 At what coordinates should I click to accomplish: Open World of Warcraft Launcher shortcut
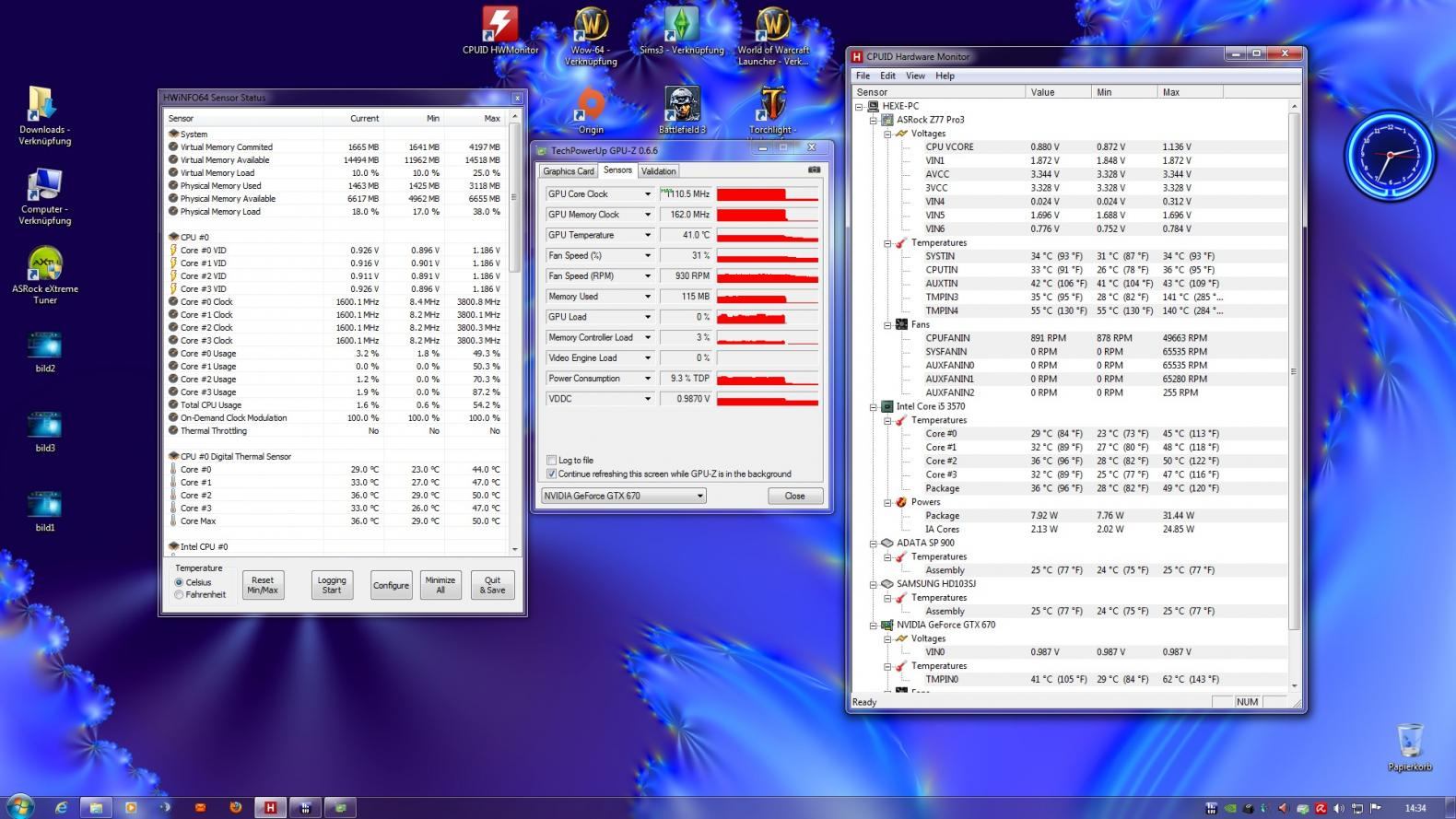pyautogui.click(x=773, y=36)
